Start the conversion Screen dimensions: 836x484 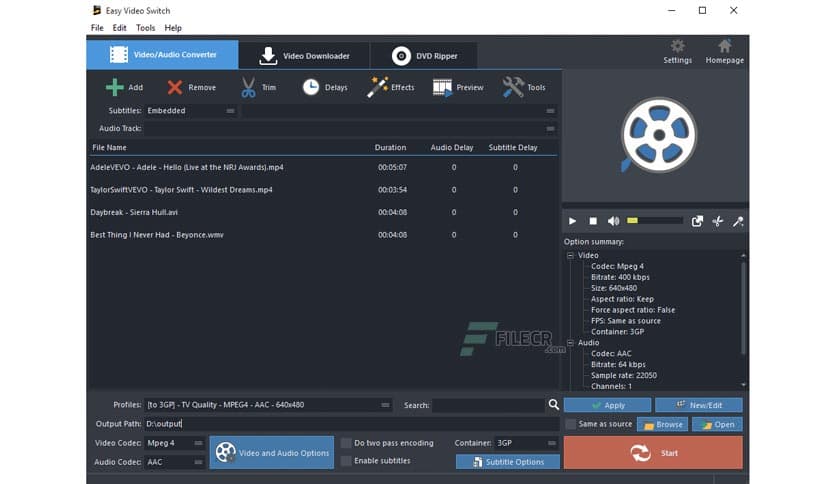[x=653, y=453]
